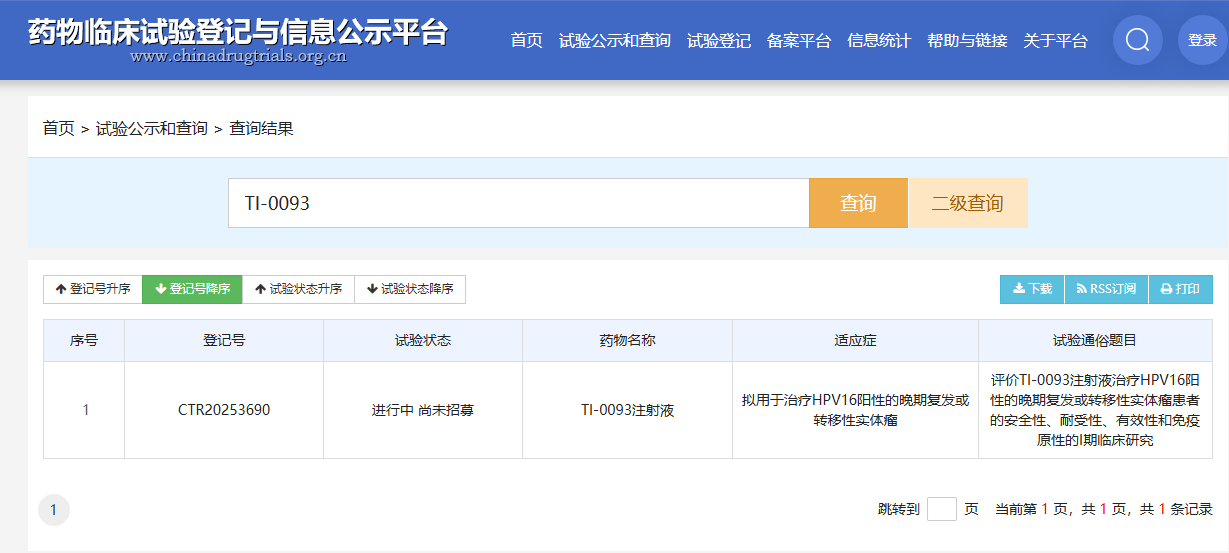Click the magnifying glass search icon in header
The height and width of the screenshot is (553, 1229).
coord(1137,41)
